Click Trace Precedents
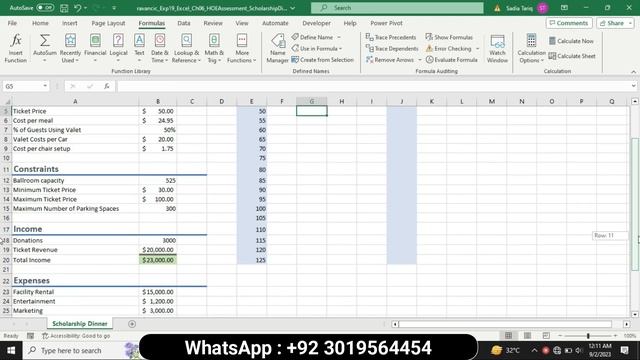The width and height of the screenshot is (640, 360). 391,37
